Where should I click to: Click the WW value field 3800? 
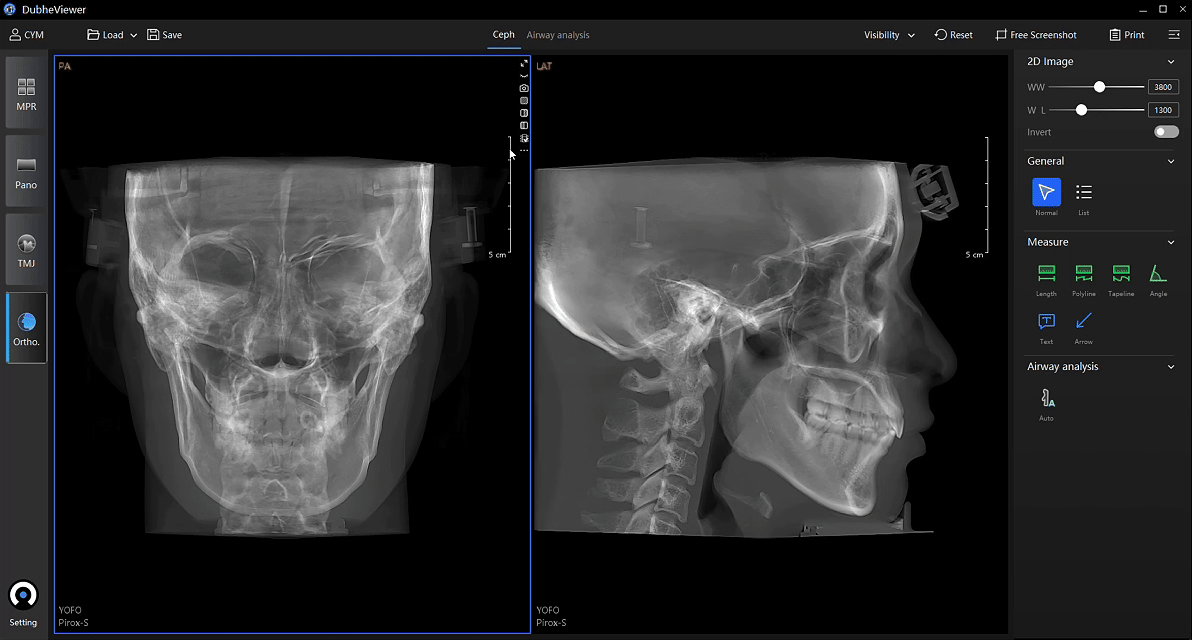(1163, 87)
